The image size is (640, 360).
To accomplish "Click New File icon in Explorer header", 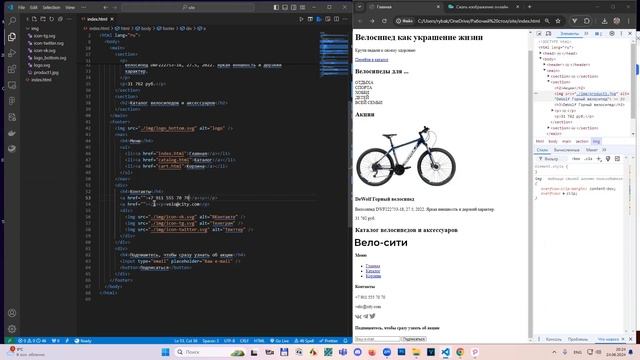I will tap(34, 19).
